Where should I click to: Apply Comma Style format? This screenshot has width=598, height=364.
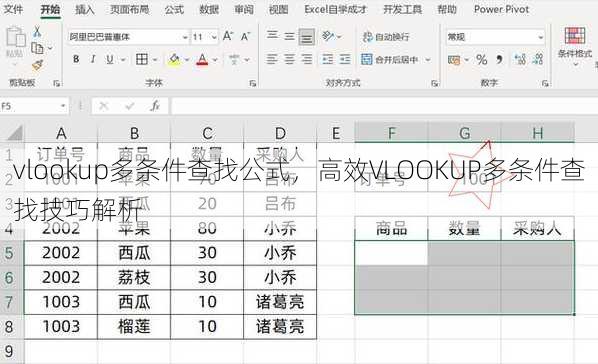click(499, 60)
